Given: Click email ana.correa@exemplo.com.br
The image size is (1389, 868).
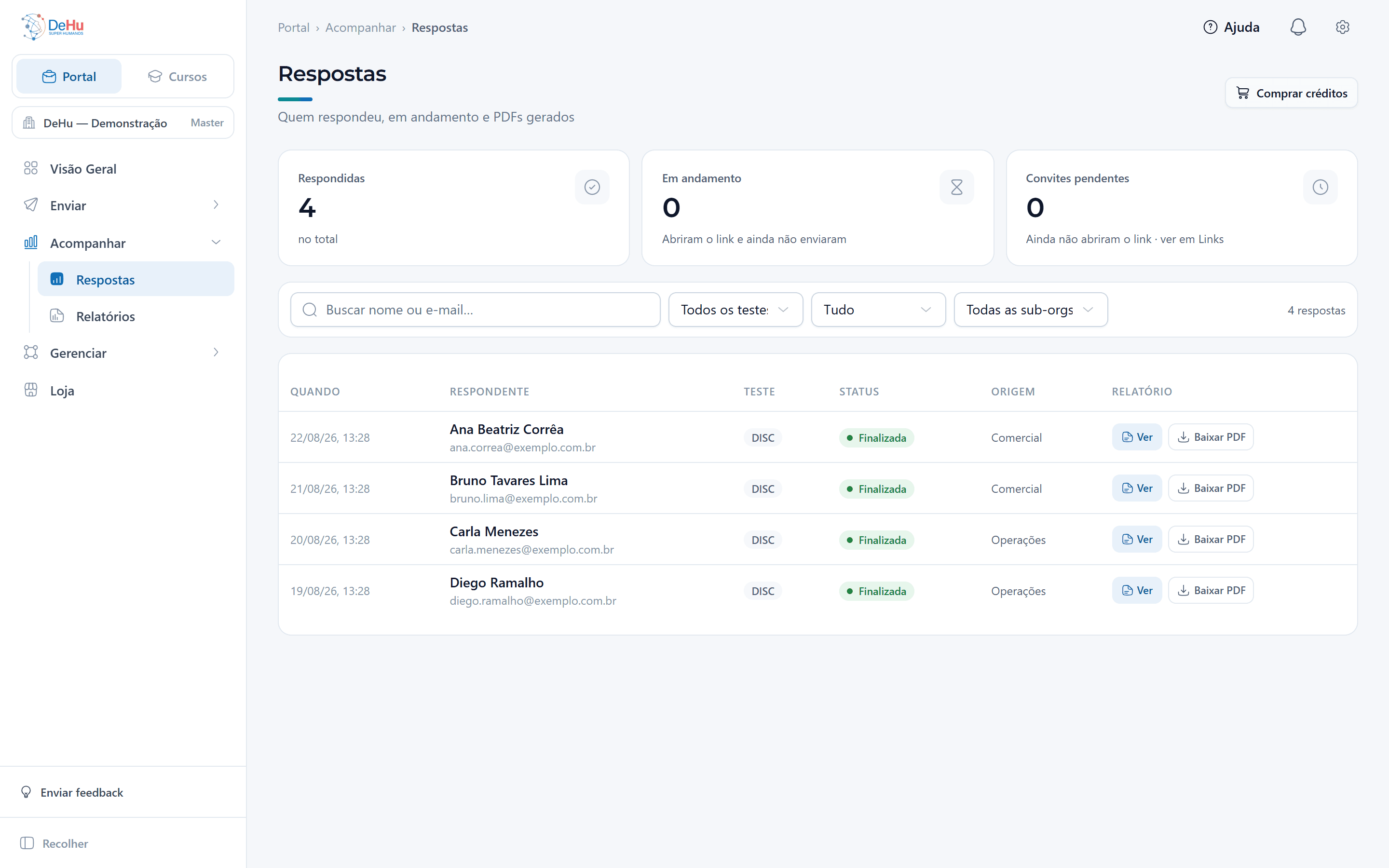Looking at the screenshot, I should pyautogui.click(x=522, y=448).
